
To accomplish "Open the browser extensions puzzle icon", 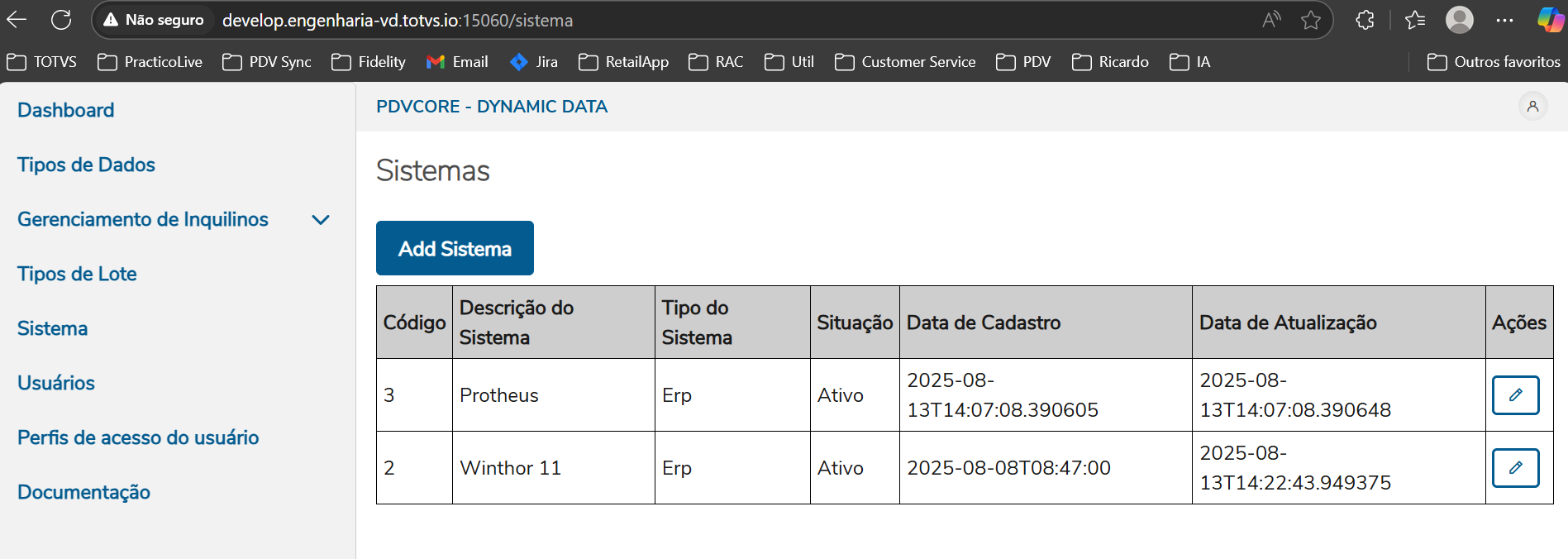I will tap(1365, 20).
